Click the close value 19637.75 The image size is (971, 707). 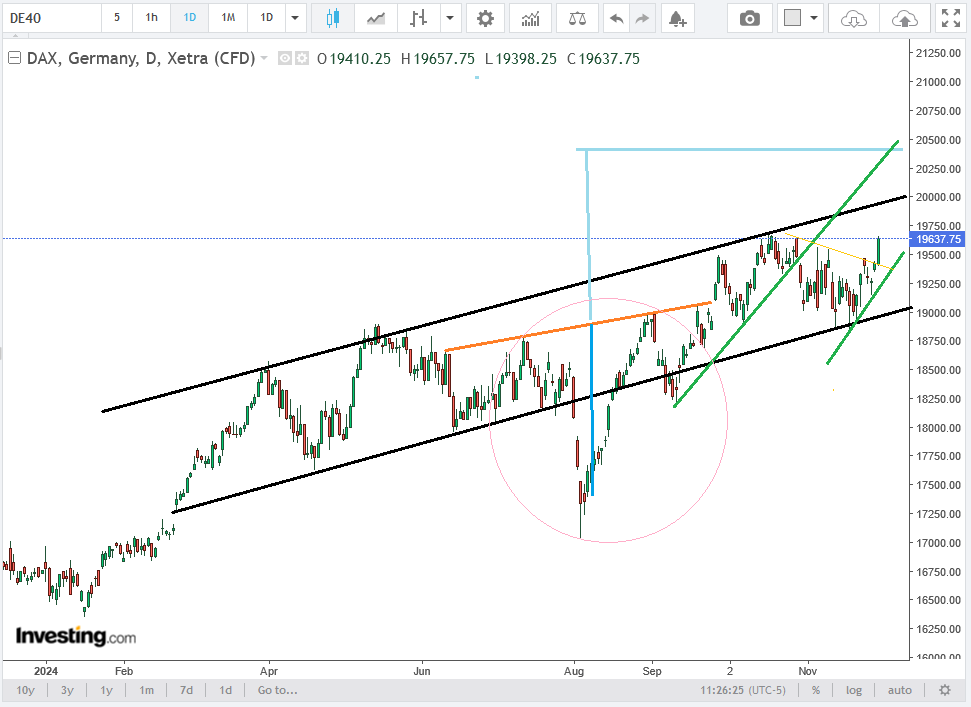coord(609,59)
